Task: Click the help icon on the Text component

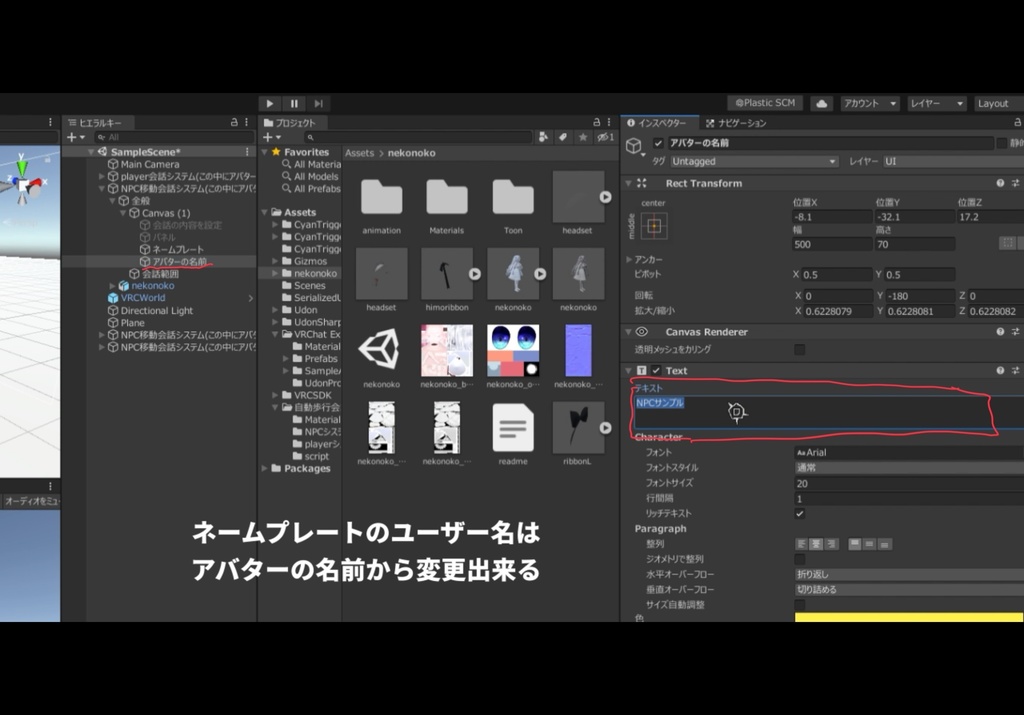Action: point(1000,370)
